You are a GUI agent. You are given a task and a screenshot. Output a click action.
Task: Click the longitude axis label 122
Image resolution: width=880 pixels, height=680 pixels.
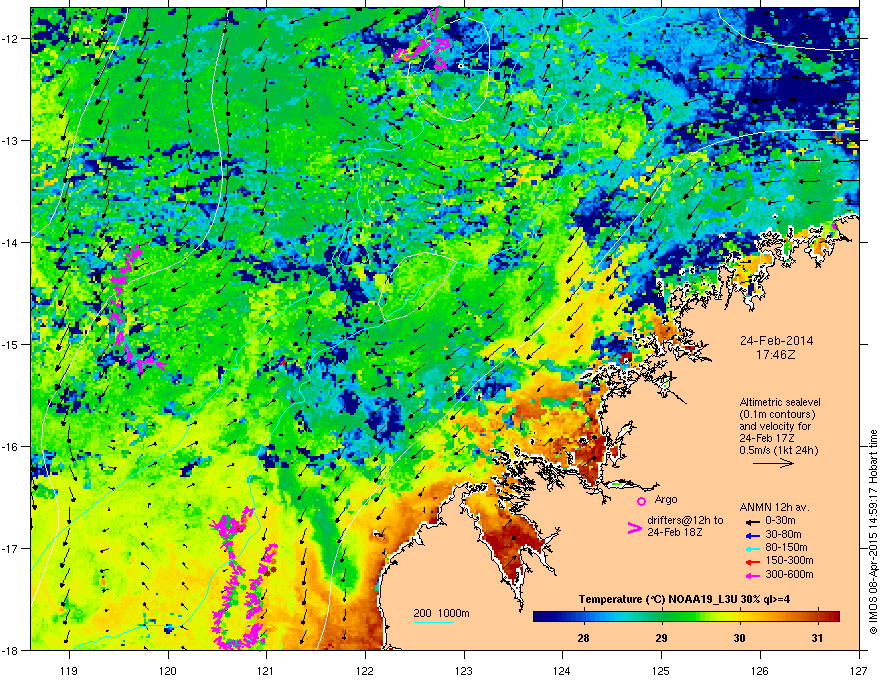pos(365,670)
